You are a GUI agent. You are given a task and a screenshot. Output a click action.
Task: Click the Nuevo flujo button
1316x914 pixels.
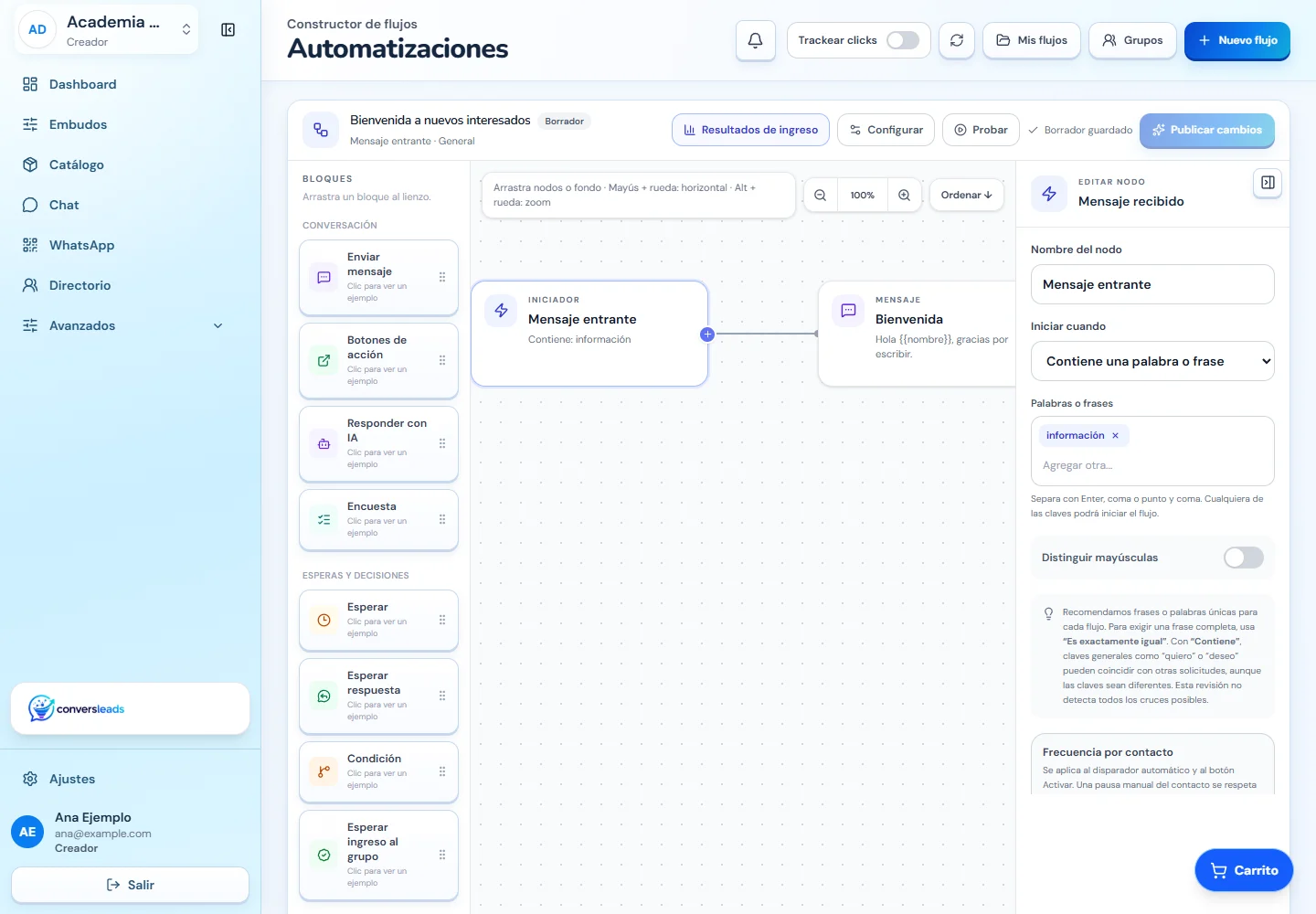coord(1237,40)
